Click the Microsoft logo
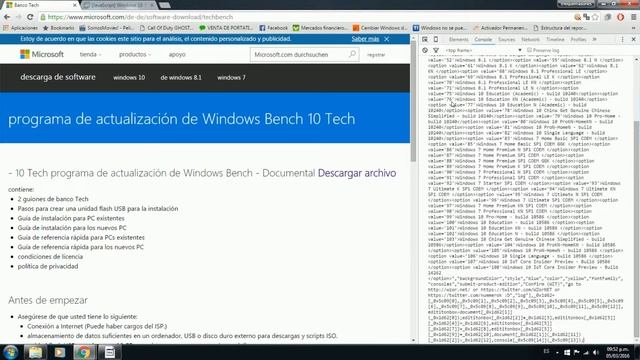The image size is (640, 360). coord(42,54)
